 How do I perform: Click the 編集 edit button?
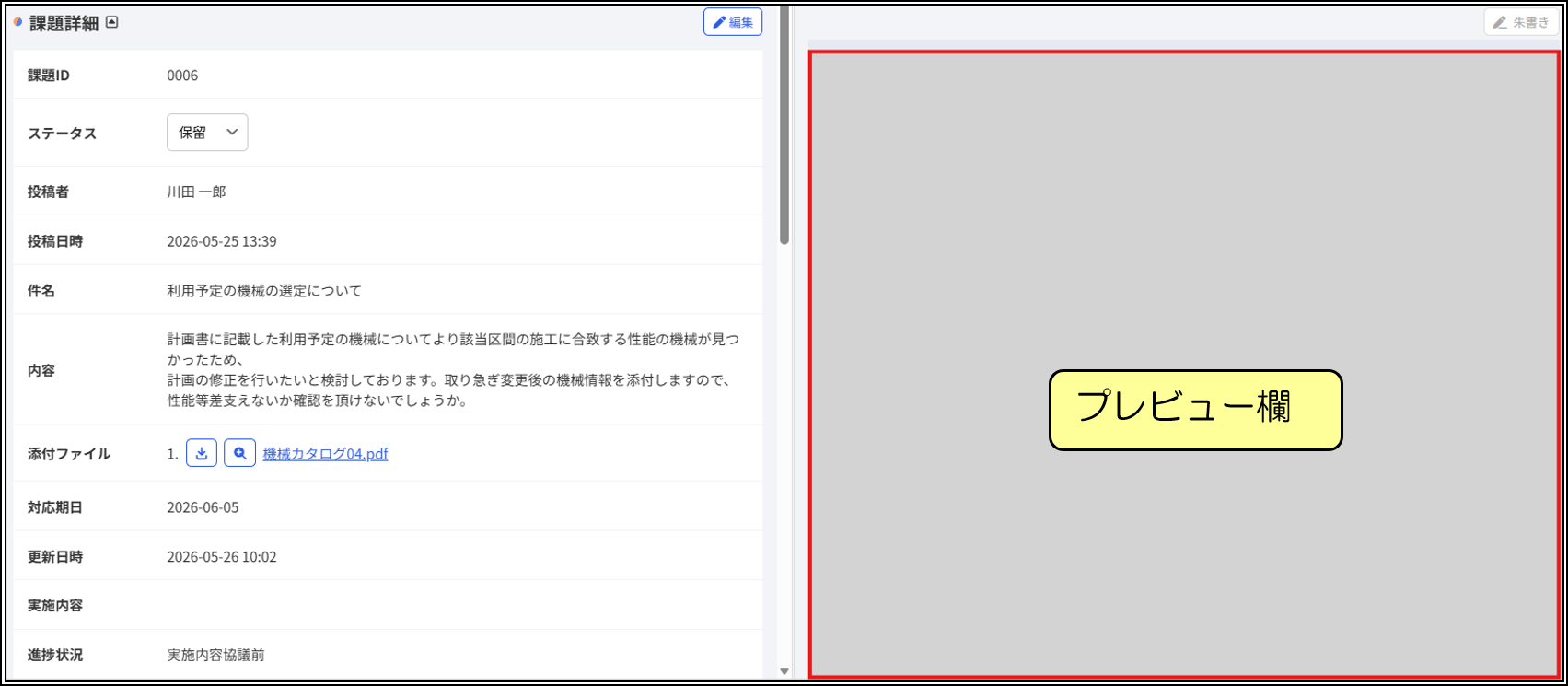pyautogui.click(x=733, y=22)
